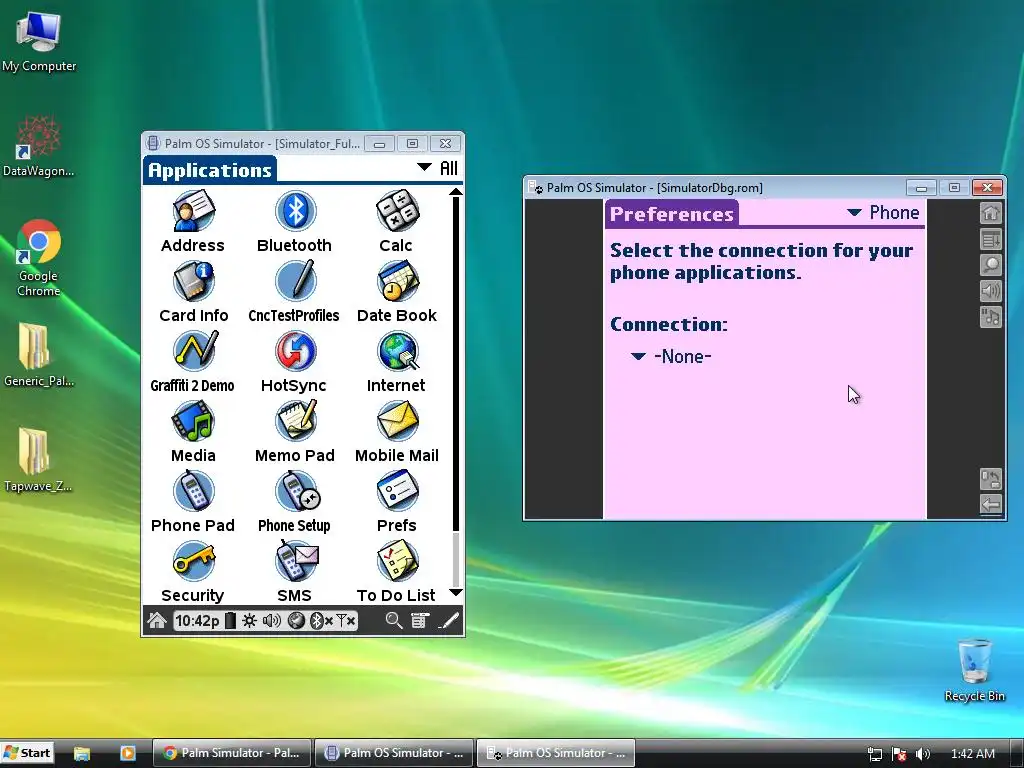Click the Preferences title tab
Screen dimensions: 1024x768
(x=672, y=214)
